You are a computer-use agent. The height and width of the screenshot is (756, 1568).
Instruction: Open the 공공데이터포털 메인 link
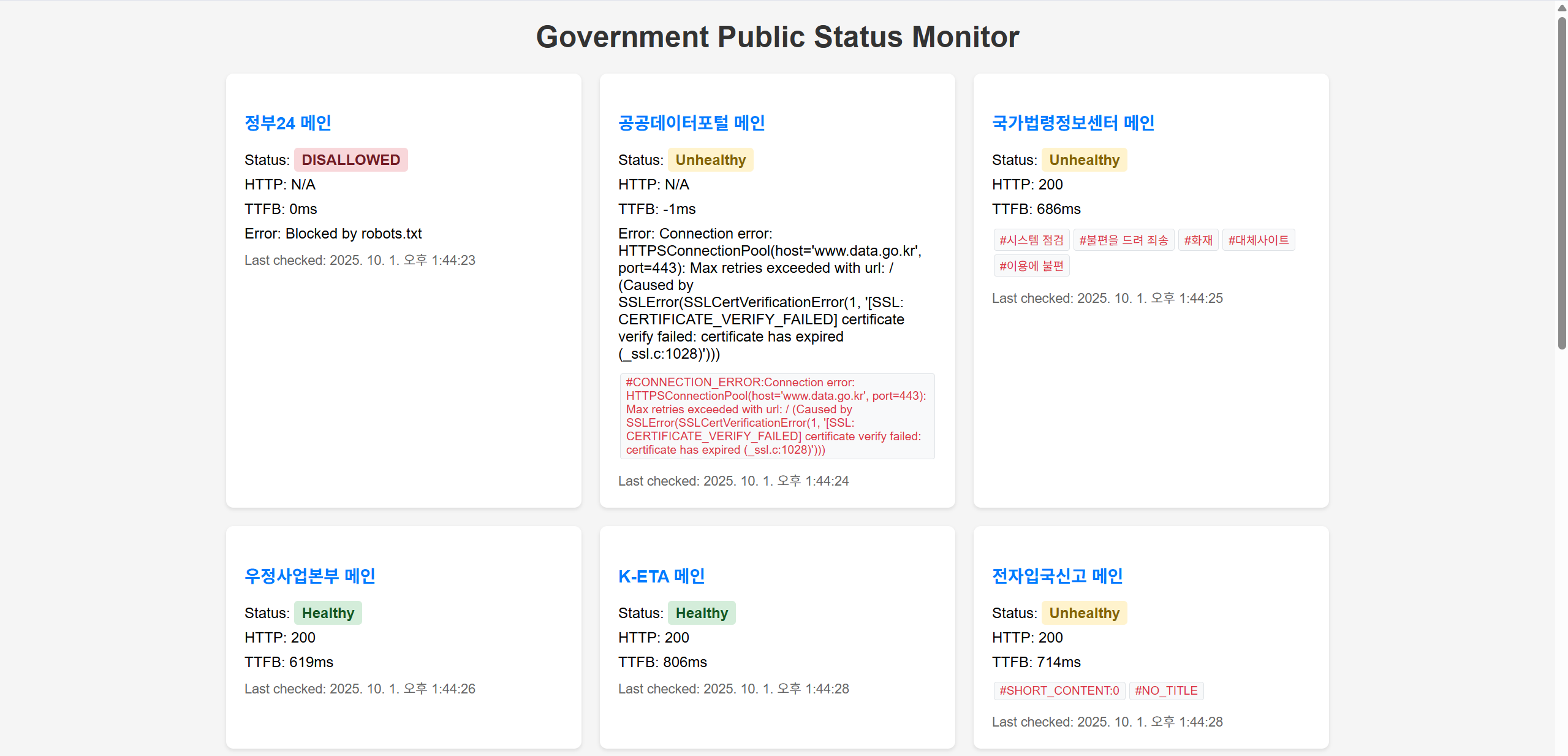click(x=691, y=123)
